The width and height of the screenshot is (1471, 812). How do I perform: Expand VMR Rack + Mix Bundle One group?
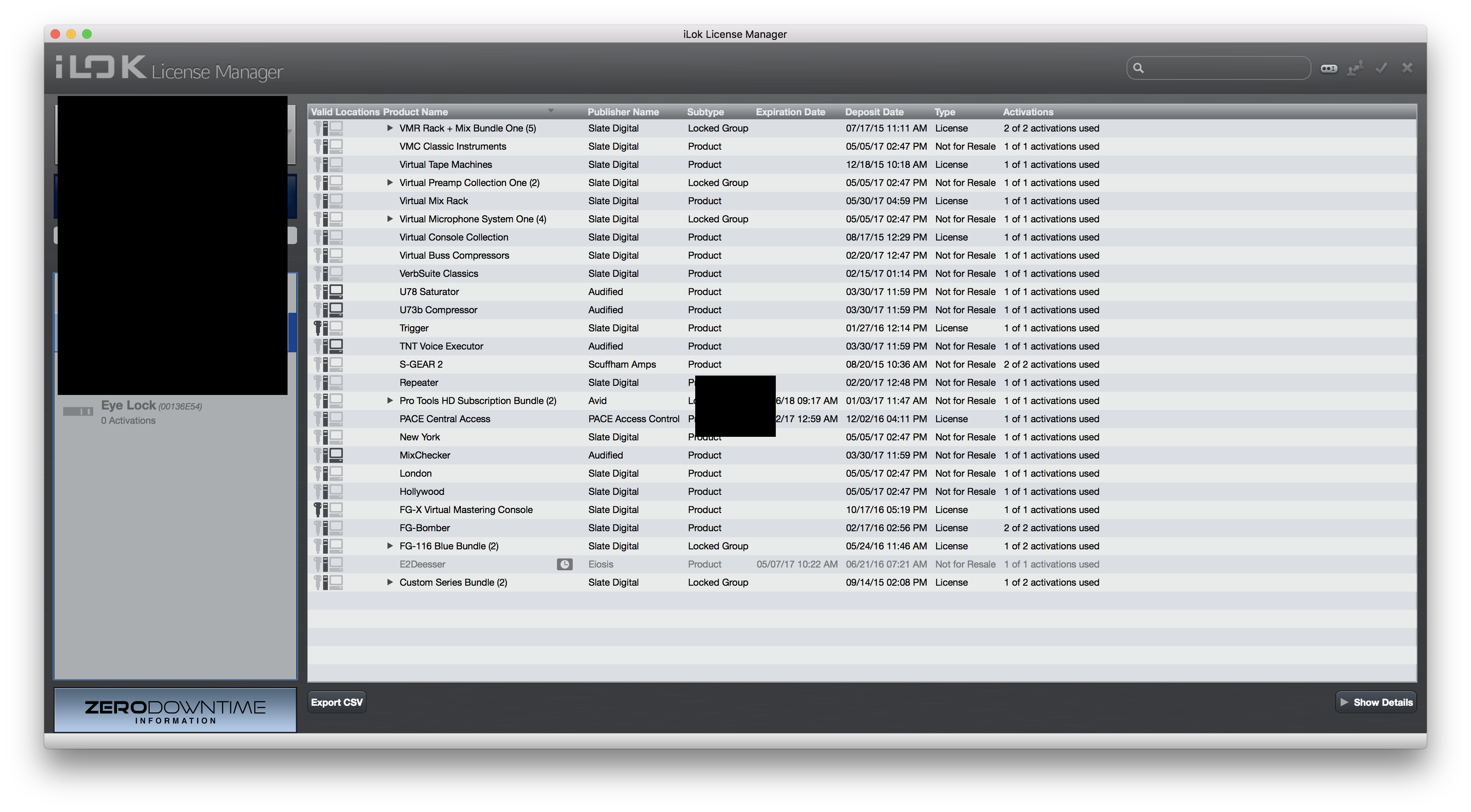tap(390, 128)
